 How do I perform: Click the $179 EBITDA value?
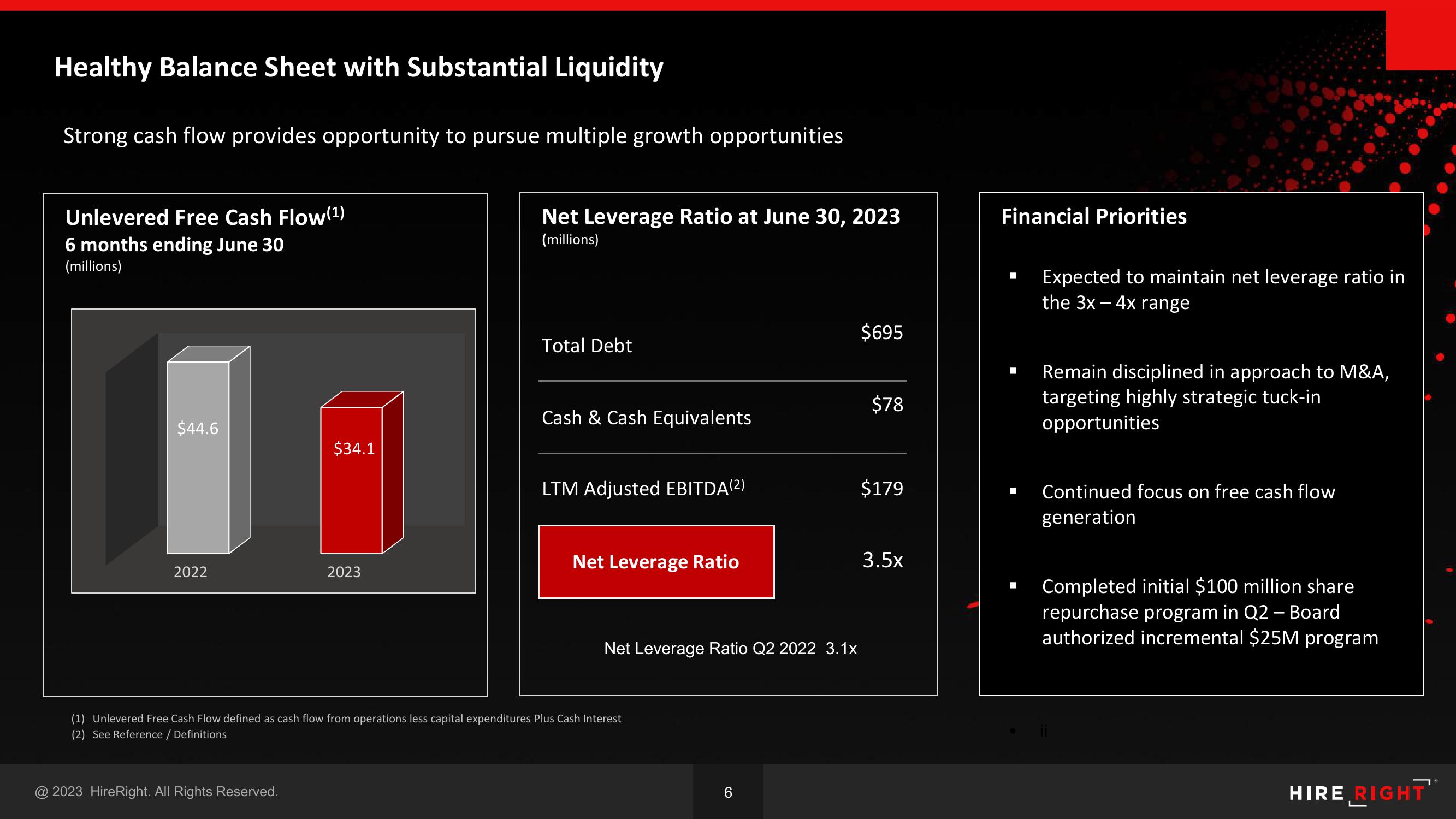(x=882, y=488)
